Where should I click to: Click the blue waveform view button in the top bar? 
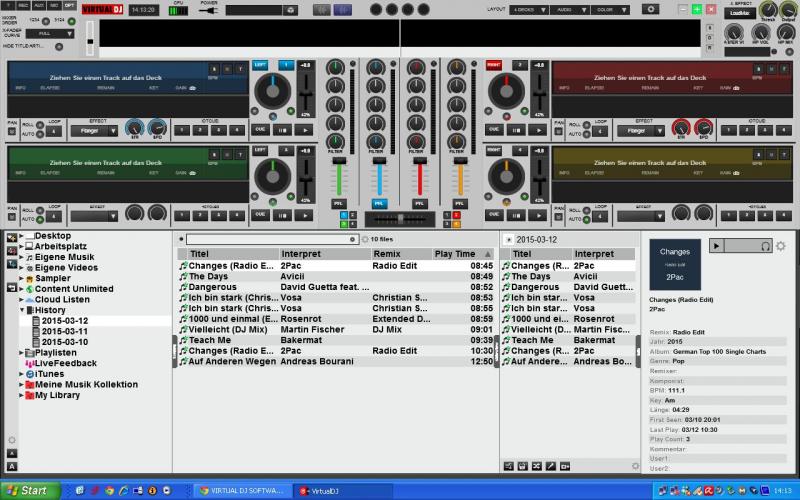342,10
